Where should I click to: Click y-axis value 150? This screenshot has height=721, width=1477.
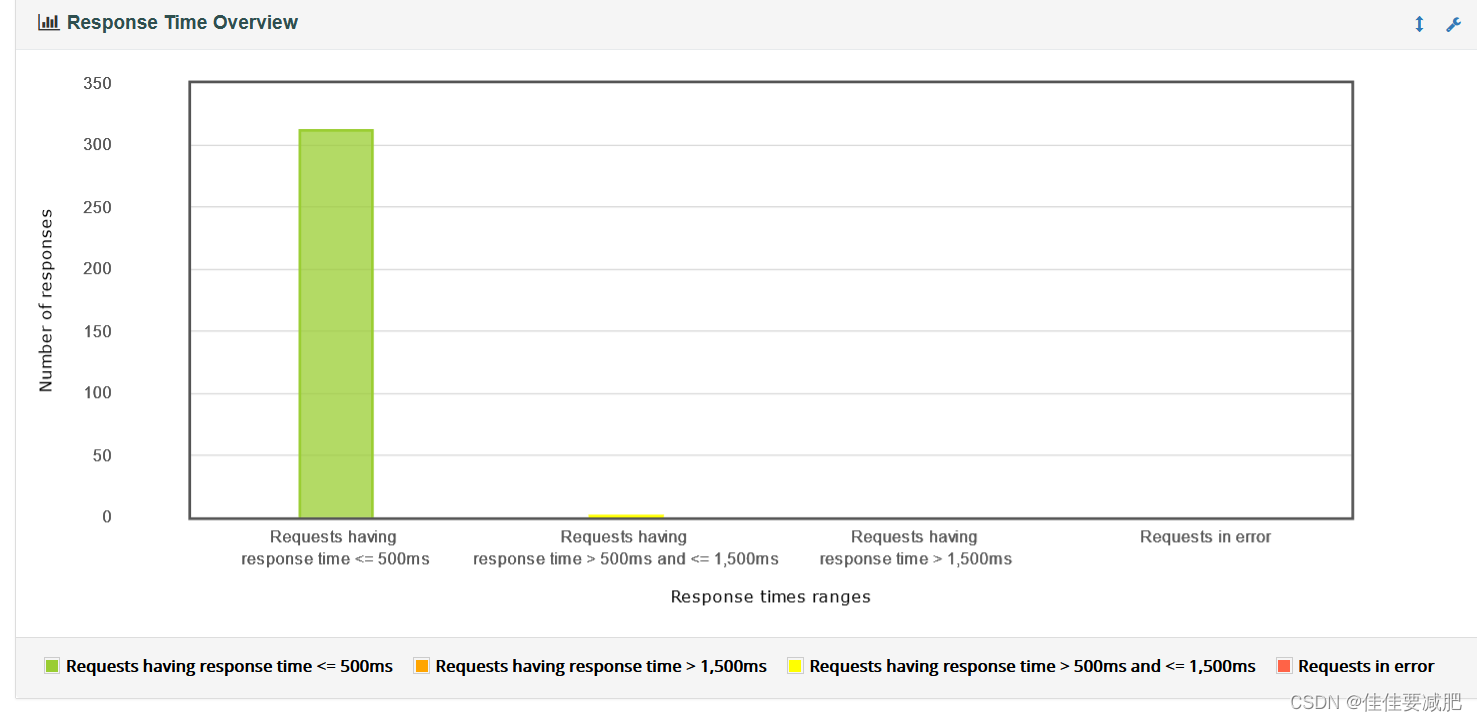(x=97, y=331)
